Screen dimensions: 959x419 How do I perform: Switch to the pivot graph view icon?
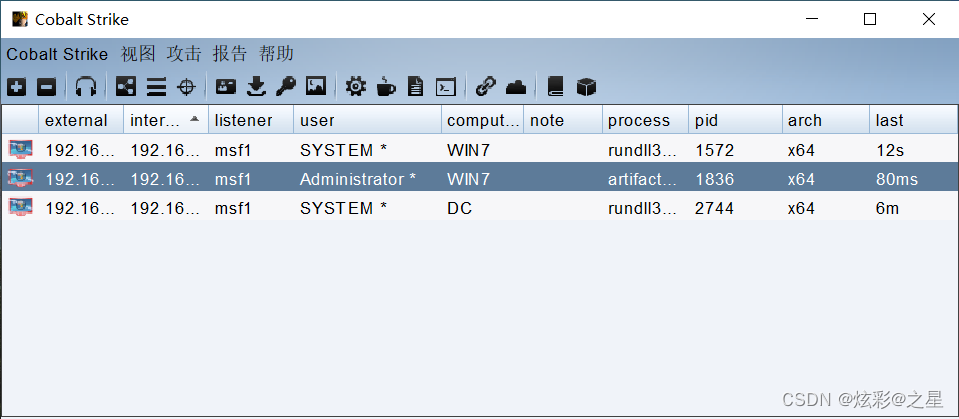pyautogui.click(x=126, y=87)
